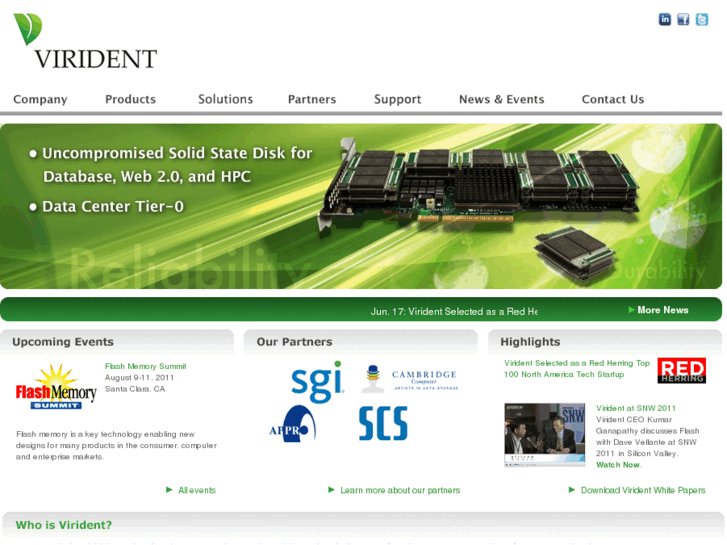727x545 pixels.
Task: Open the SCS partner logo
Action: point(383,423)
